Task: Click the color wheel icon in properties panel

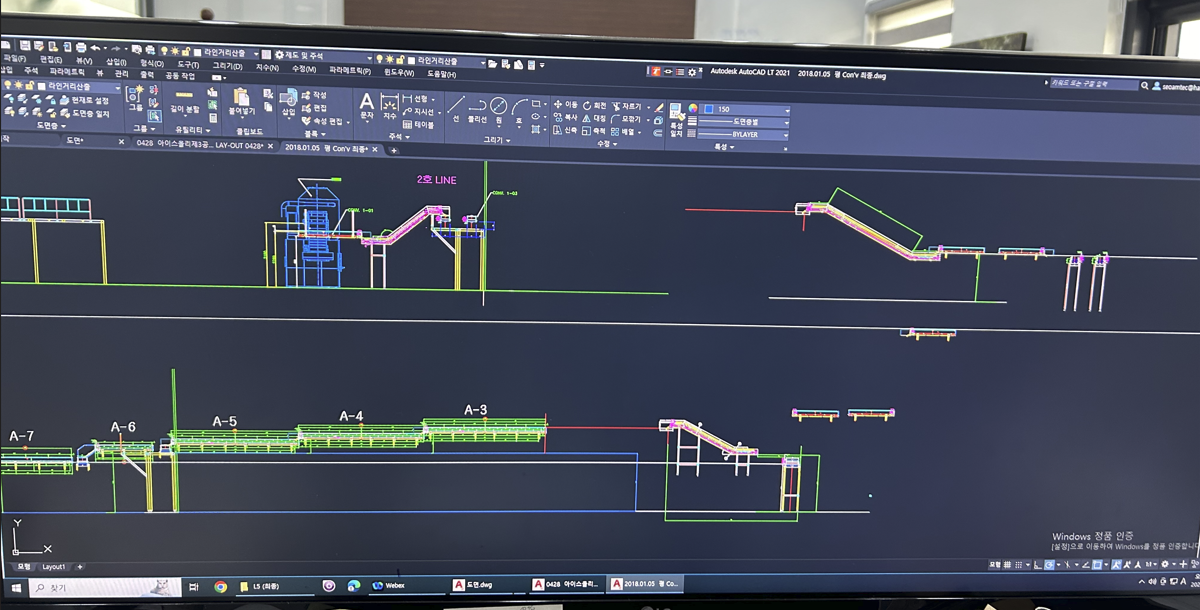Action: pos(692,108)
